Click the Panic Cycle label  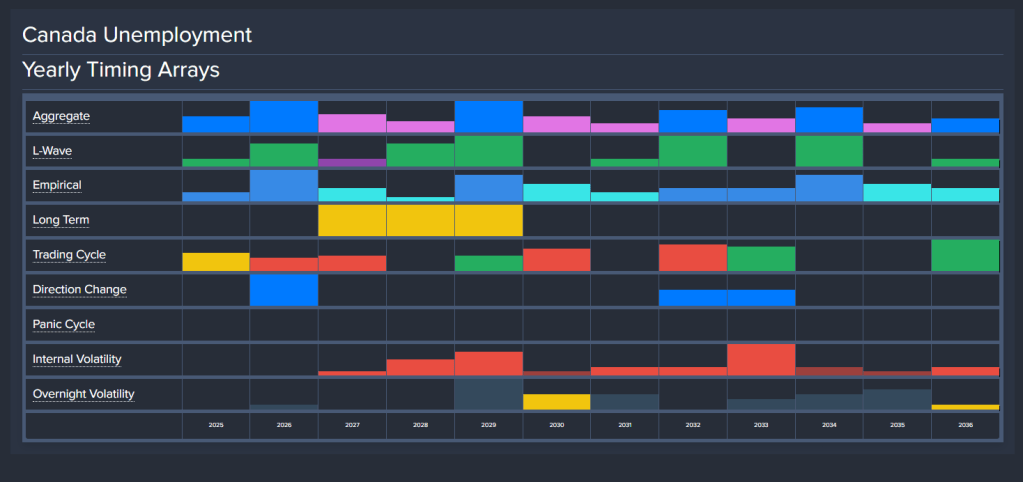pyautogui.click(x=64, y=324)
